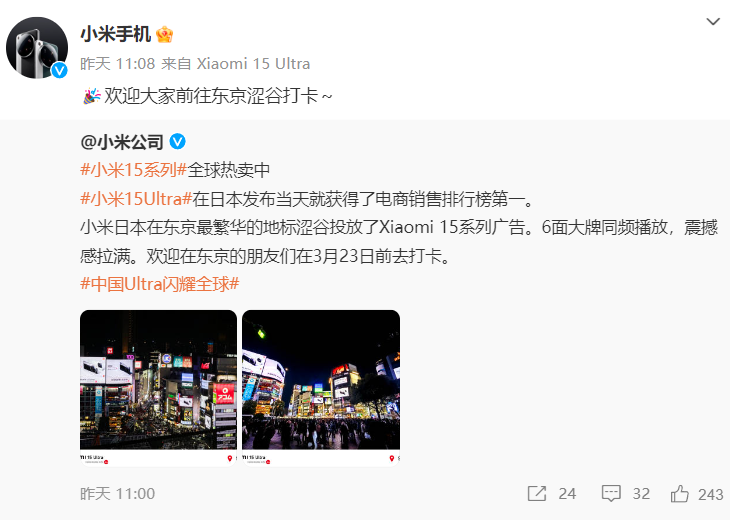Screen dimensions: 730x520
Task: Click the 昨天 11:08 post timestamp
Action: pyautogui.click(x=117, y=64)
